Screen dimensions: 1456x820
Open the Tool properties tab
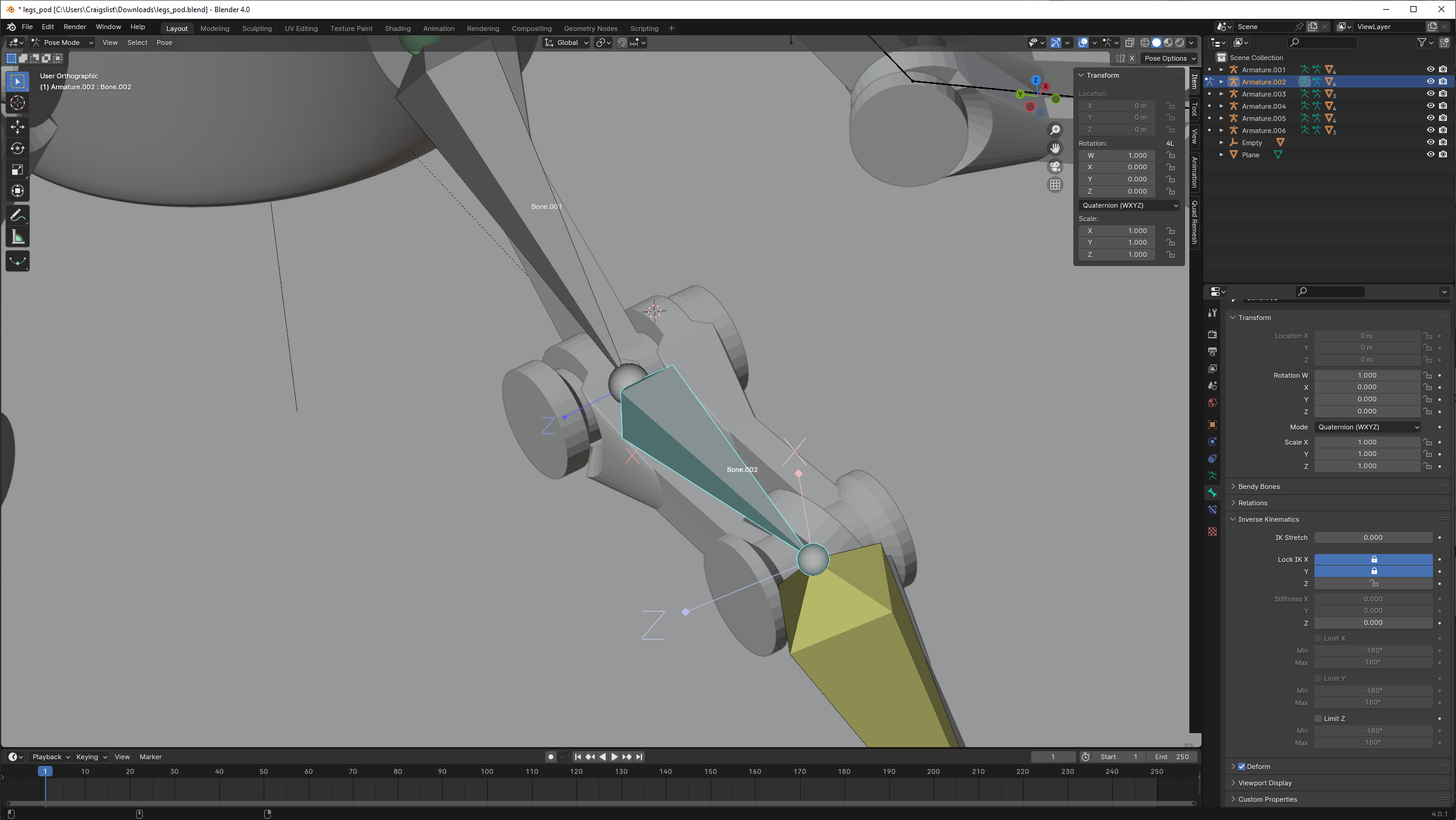(1212, 313)
